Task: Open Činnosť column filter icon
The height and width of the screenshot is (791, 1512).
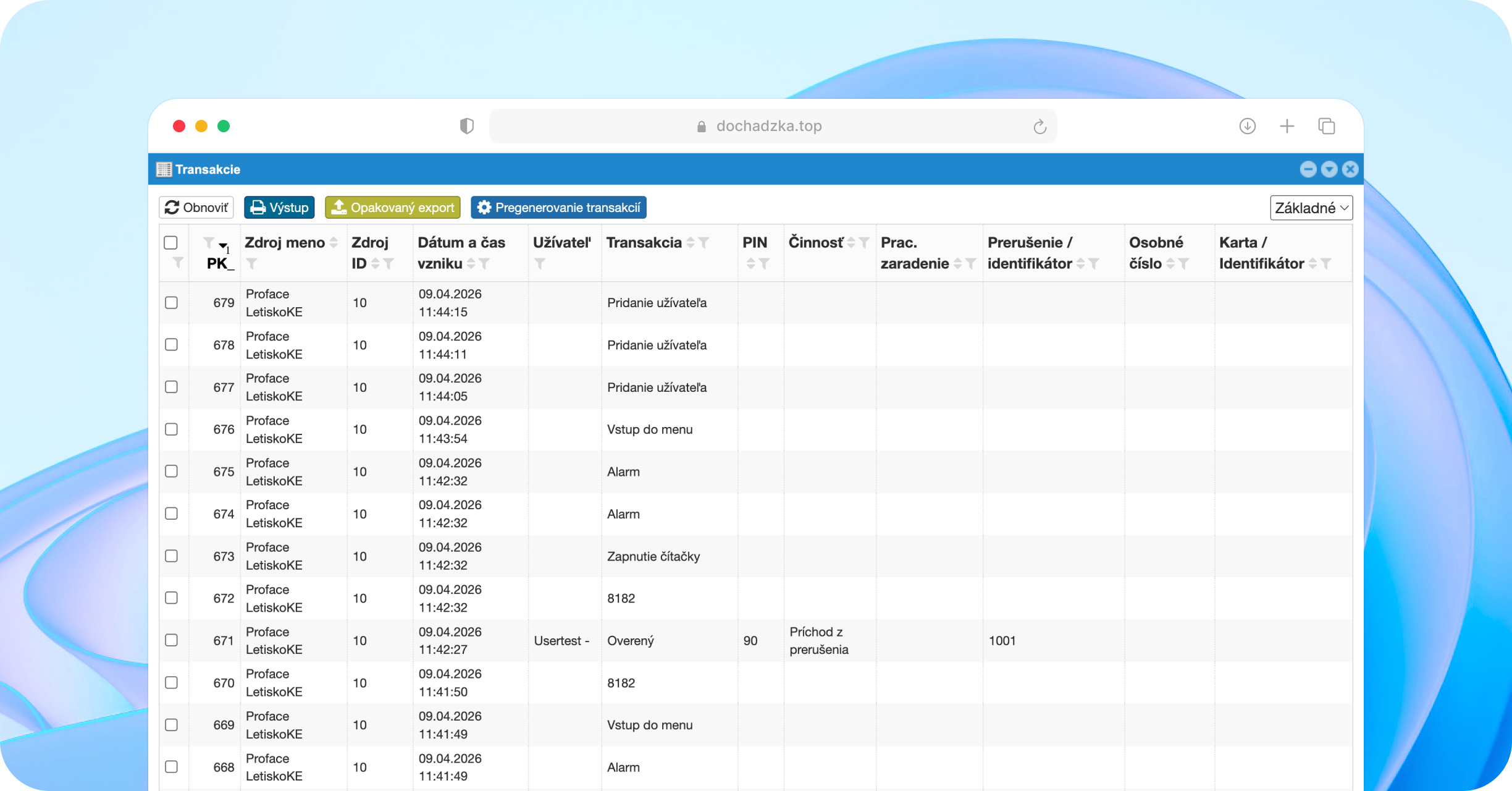Action: coord(864,243)
